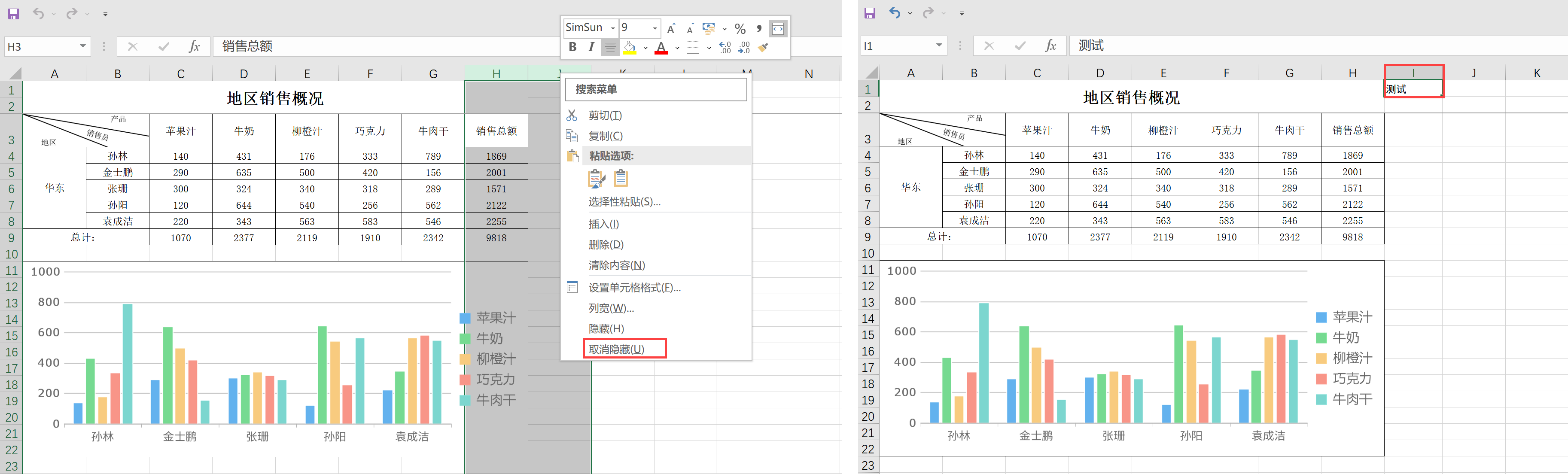Screen dimensions: 1568x474
Task: Click the comma style icon
Action: click(758, 29)
